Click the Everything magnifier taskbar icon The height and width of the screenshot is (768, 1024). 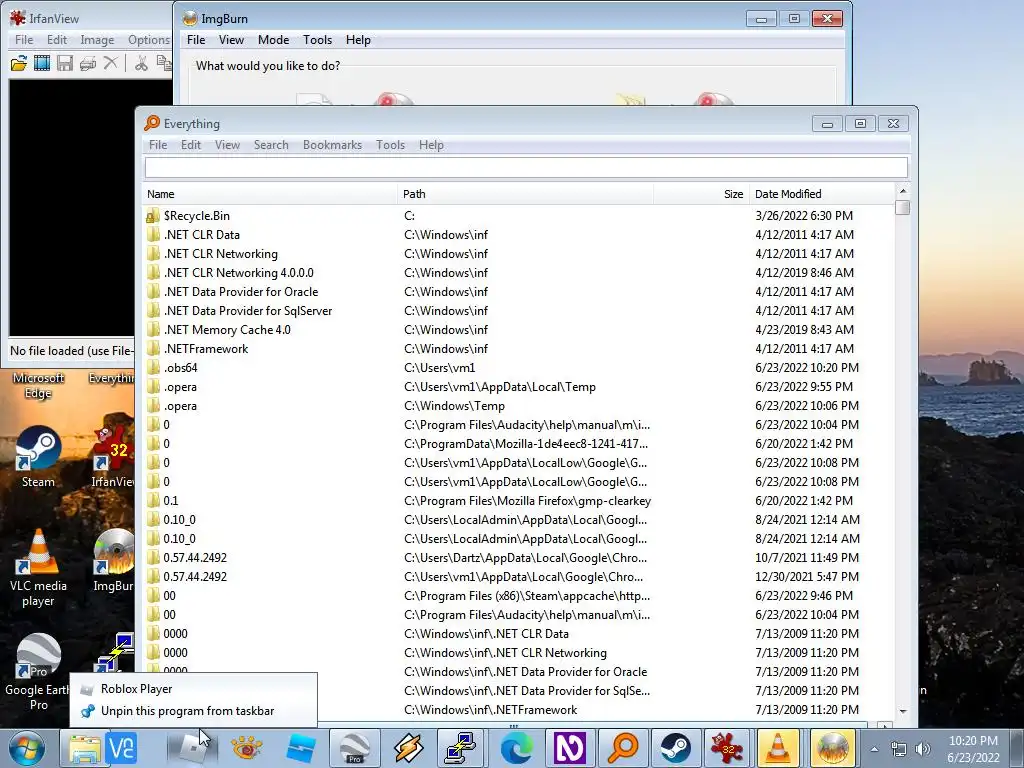622,748
